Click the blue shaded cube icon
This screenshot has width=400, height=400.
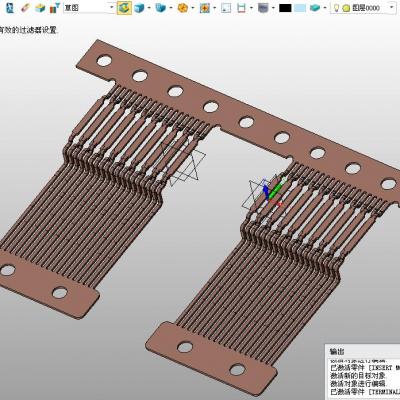139,7
